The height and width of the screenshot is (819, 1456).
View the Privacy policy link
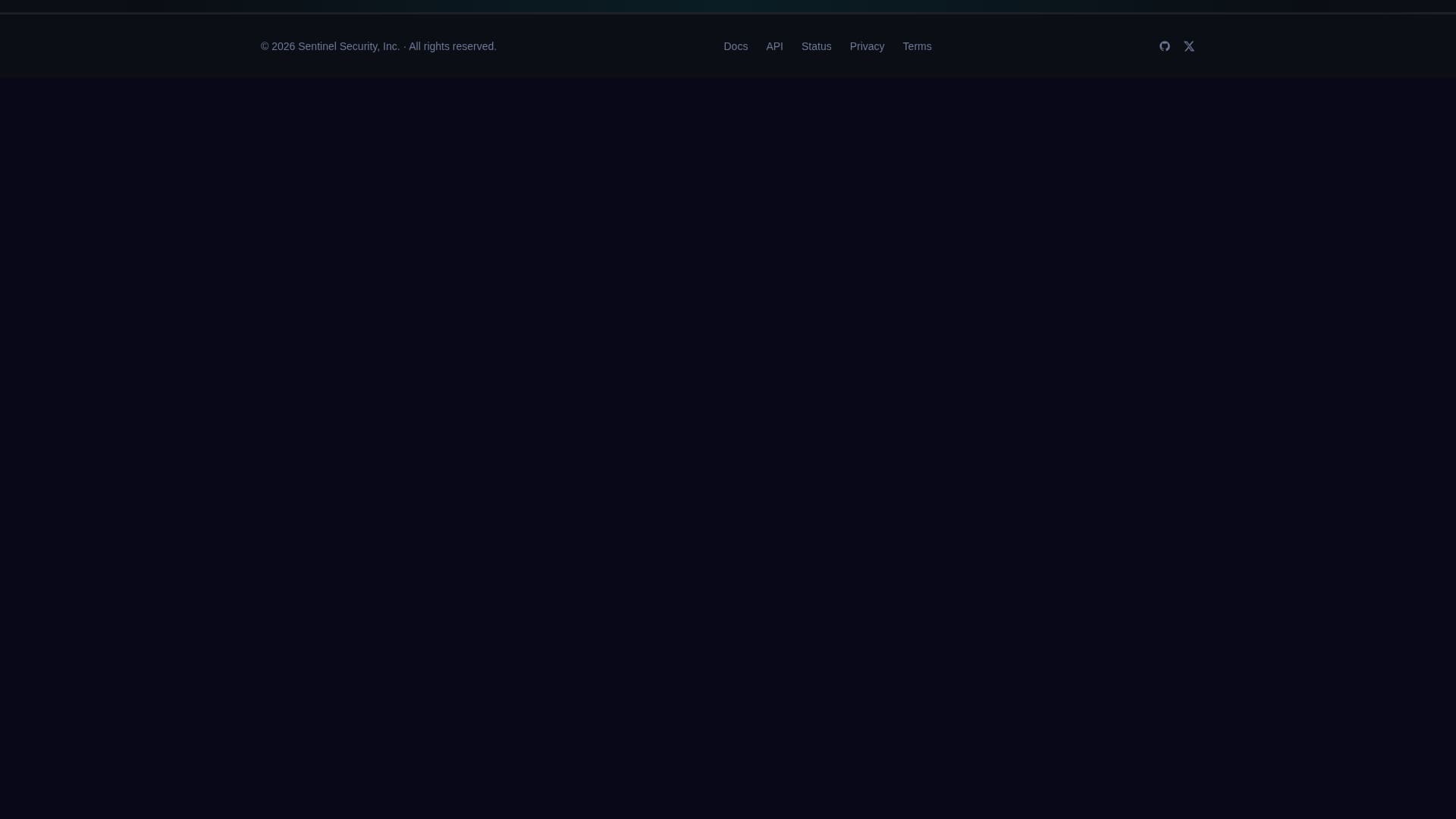[867, 46]
